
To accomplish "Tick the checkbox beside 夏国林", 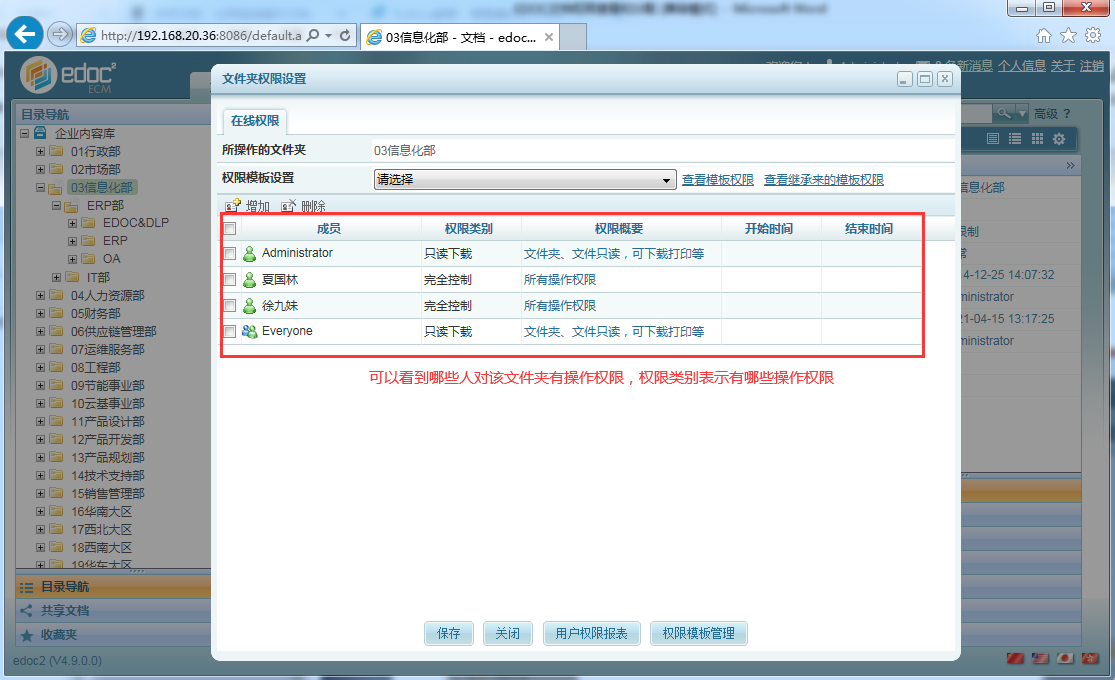I will (230, 280).
